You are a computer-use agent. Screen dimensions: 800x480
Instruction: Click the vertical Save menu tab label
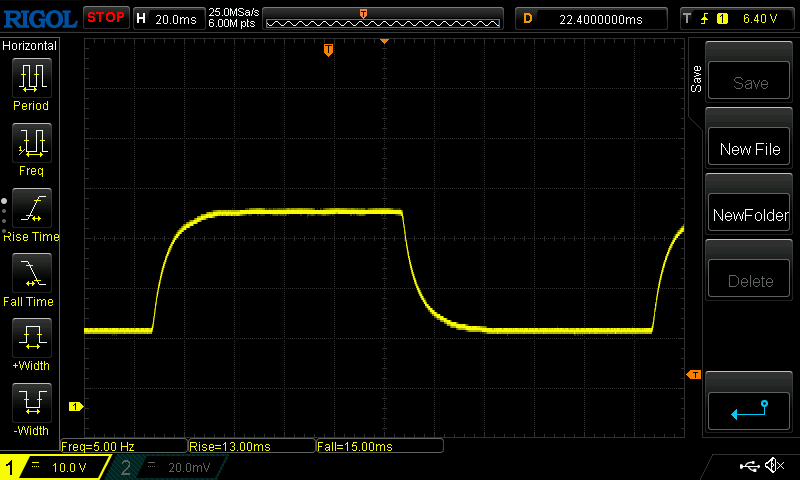click(696, 79)
